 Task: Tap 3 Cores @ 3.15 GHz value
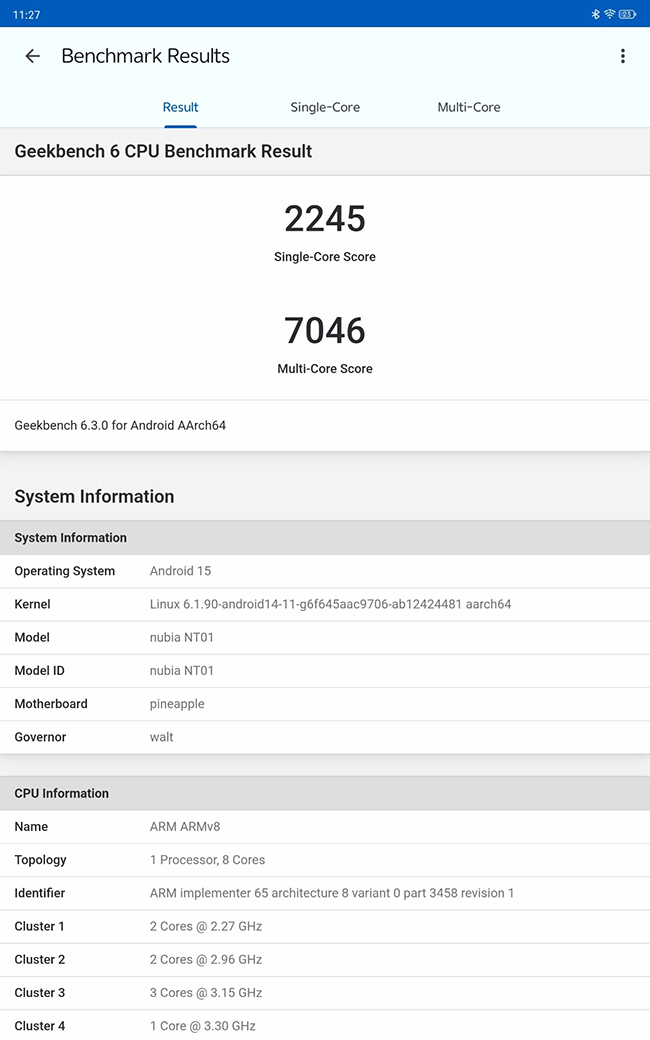(x=206, y=992)
